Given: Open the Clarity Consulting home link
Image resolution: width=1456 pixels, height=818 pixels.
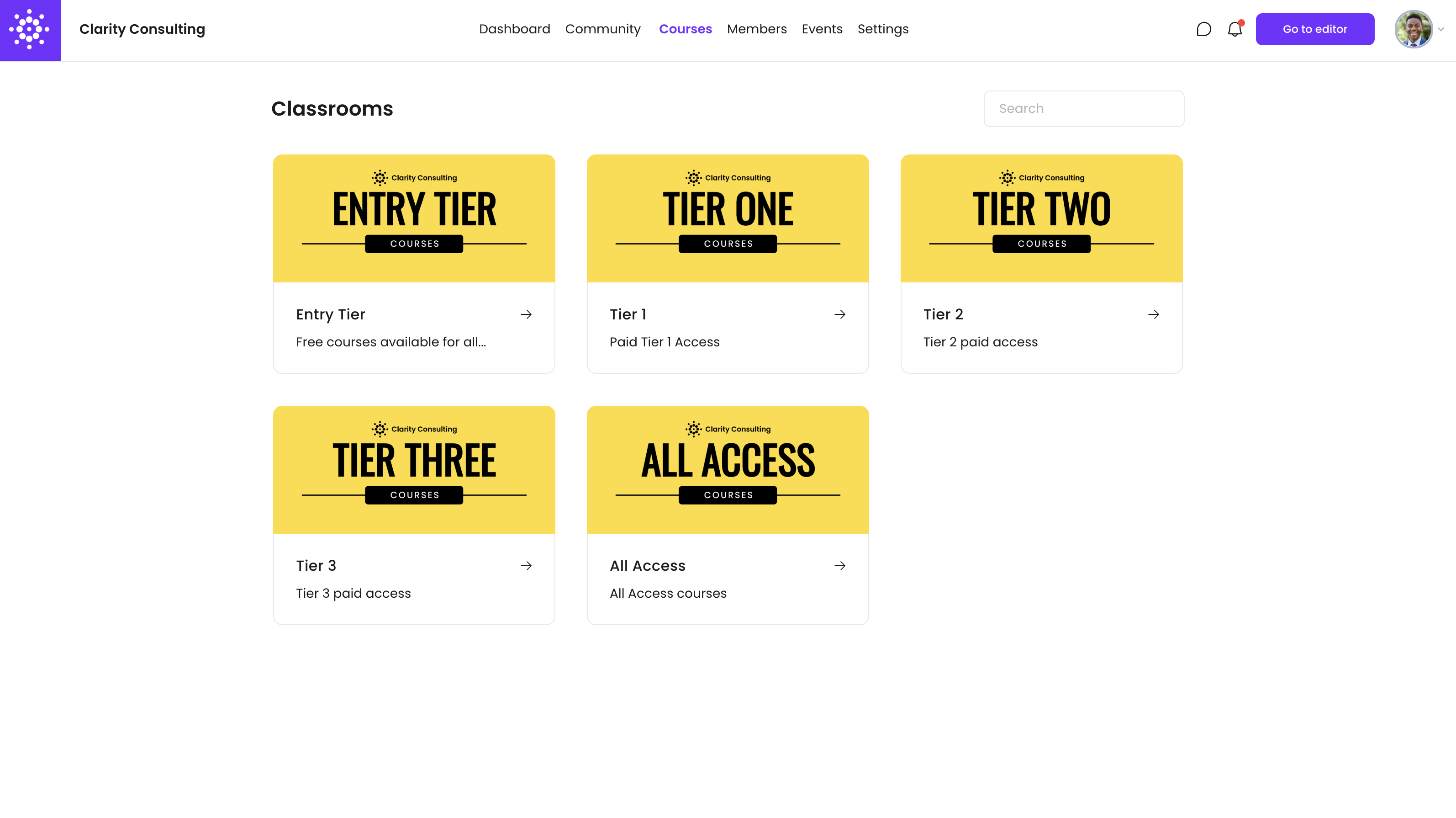Looking at the screenshot, I should 142,29.
